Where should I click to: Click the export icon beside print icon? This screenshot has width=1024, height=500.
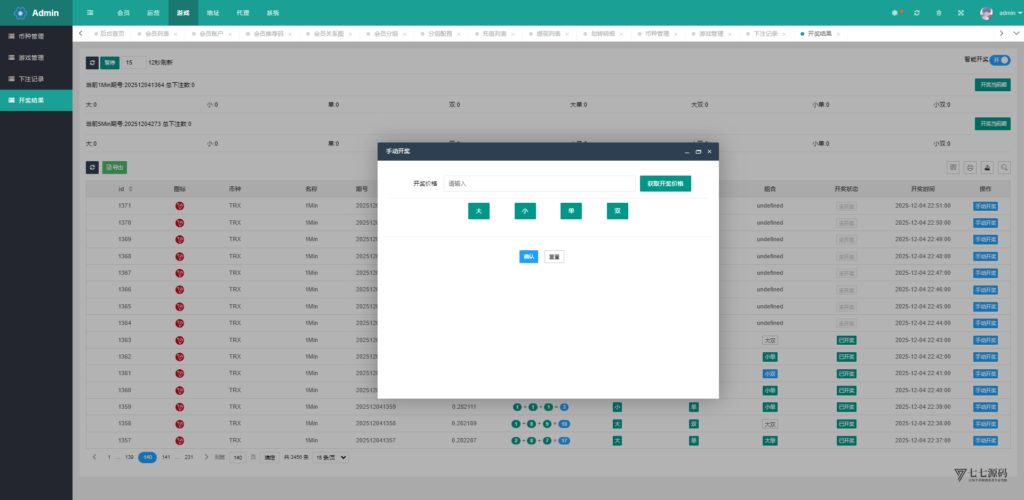click(x=987, y=168)
